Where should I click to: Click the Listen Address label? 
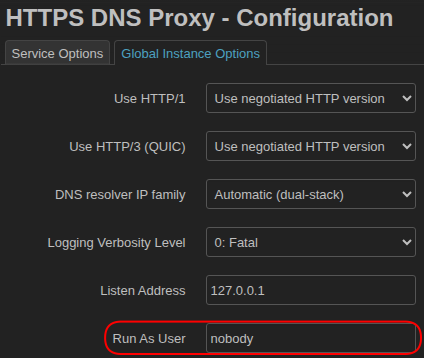143,291
